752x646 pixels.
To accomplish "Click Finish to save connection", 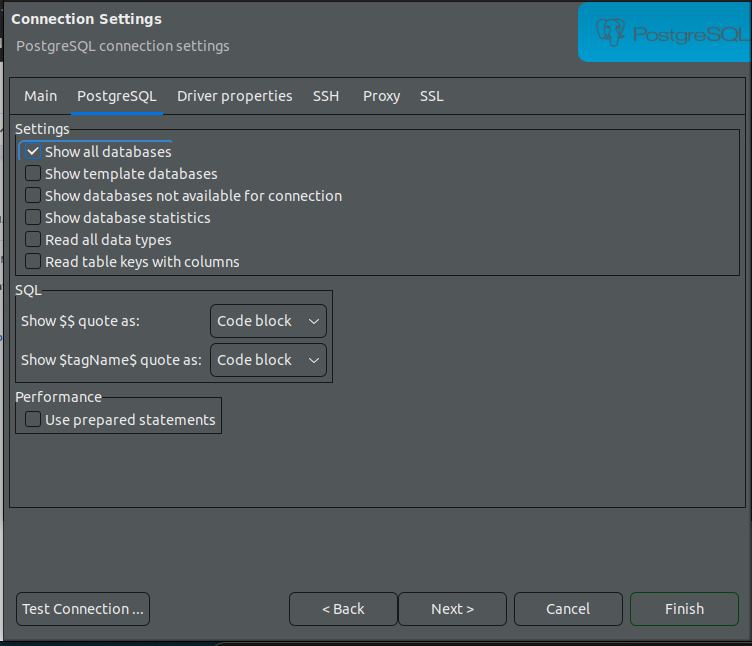I will coord(684,609).
